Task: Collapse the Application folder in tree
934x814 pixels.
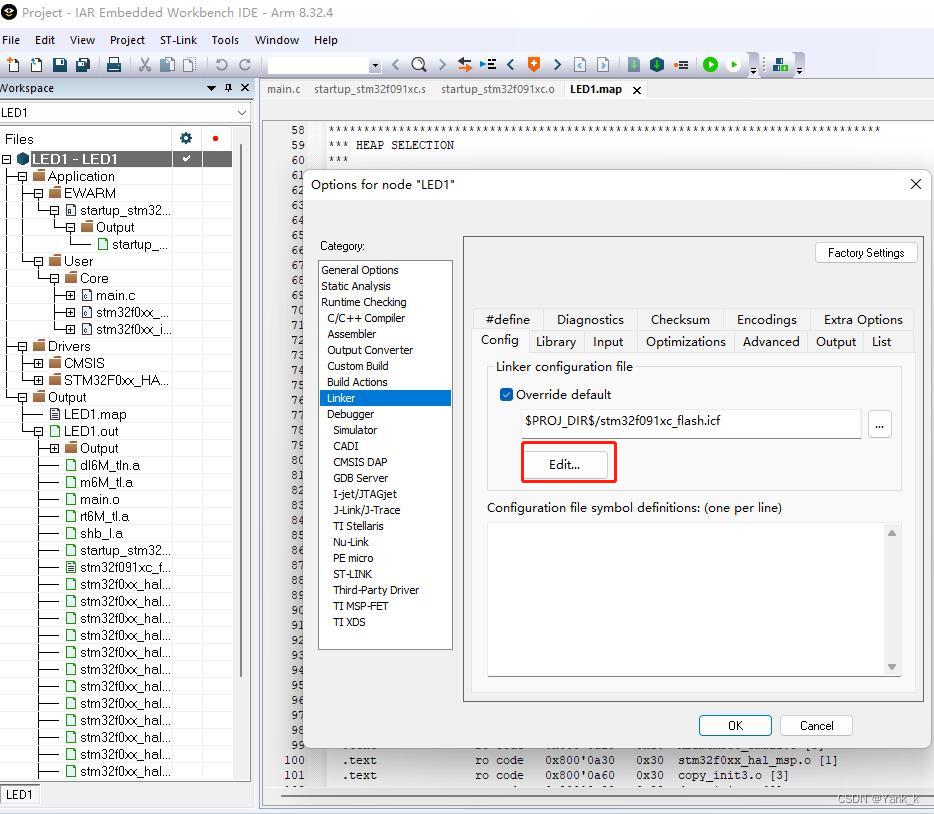Action: (22, 176)
